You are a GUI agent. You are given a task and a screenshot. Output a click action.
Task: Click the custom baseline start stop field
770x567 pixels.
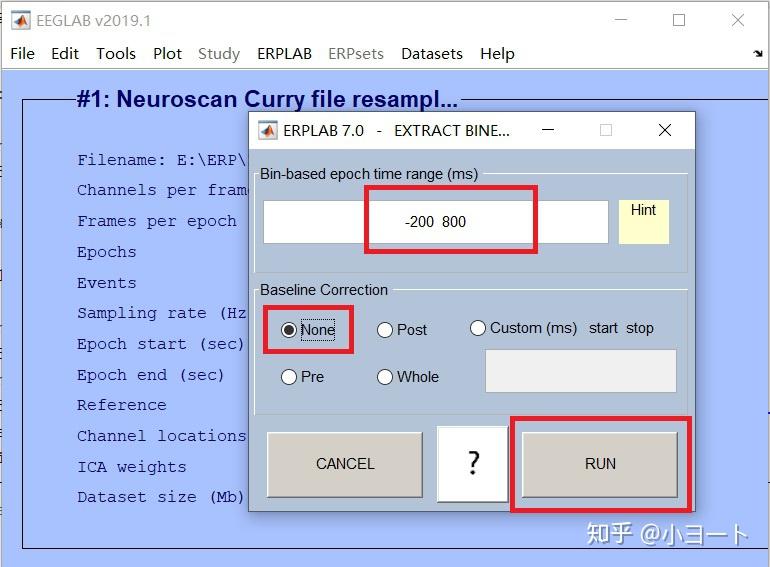point(580,371)
